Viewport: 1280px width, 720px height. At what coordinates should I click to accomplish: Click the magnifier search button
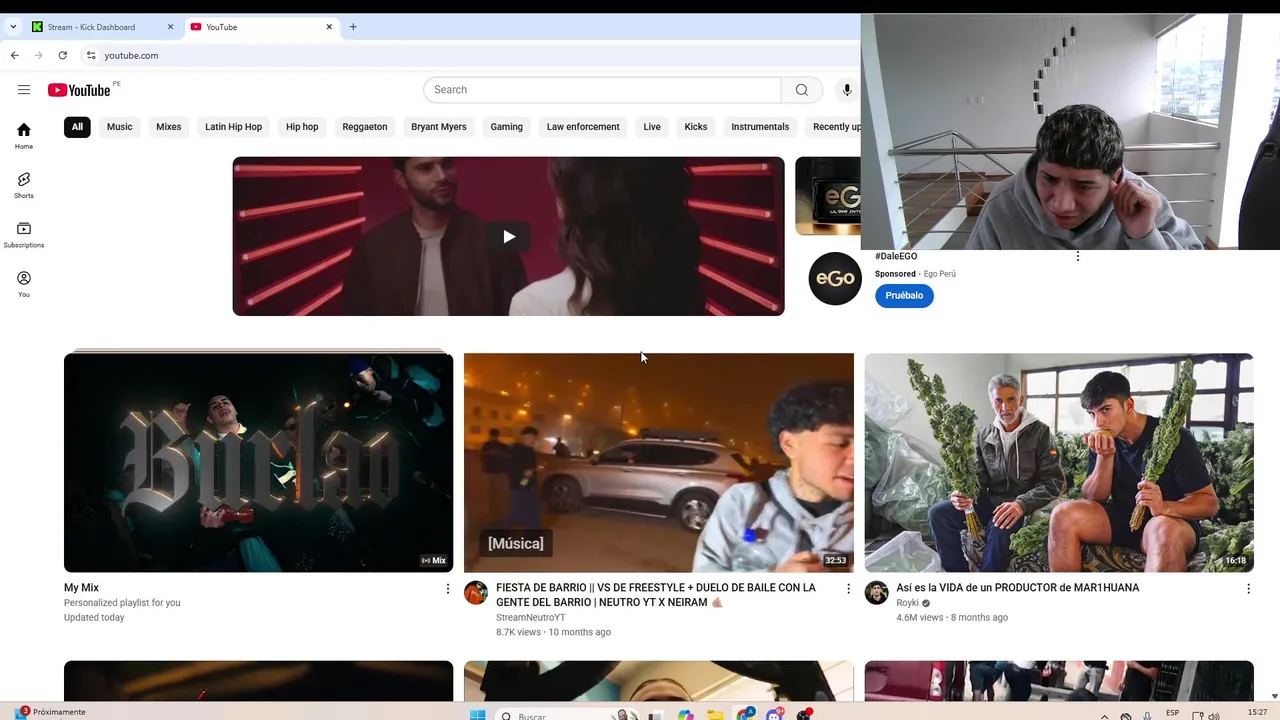(801, 90)
